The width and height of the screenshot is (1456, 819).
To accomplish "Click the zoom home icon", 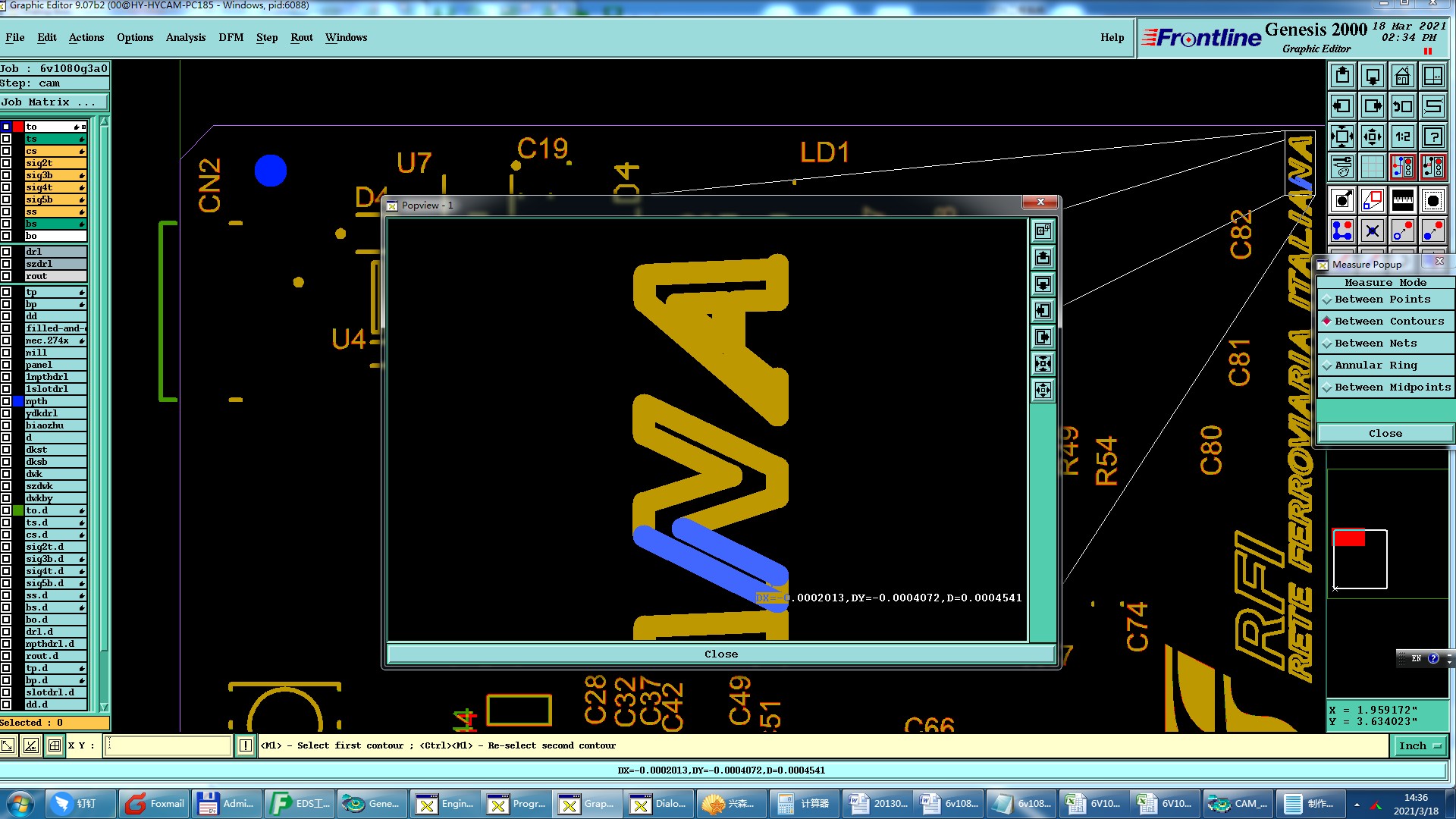I will tap(1402, 76).
